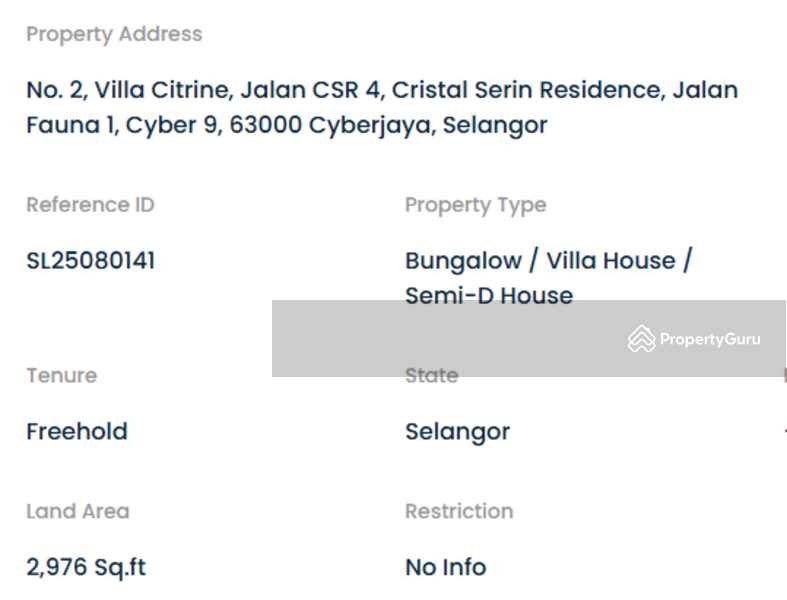Select the Freehold tenure value
Image resolution: width=787 pixels, height=600 pixels.
(x=77, y=432)
